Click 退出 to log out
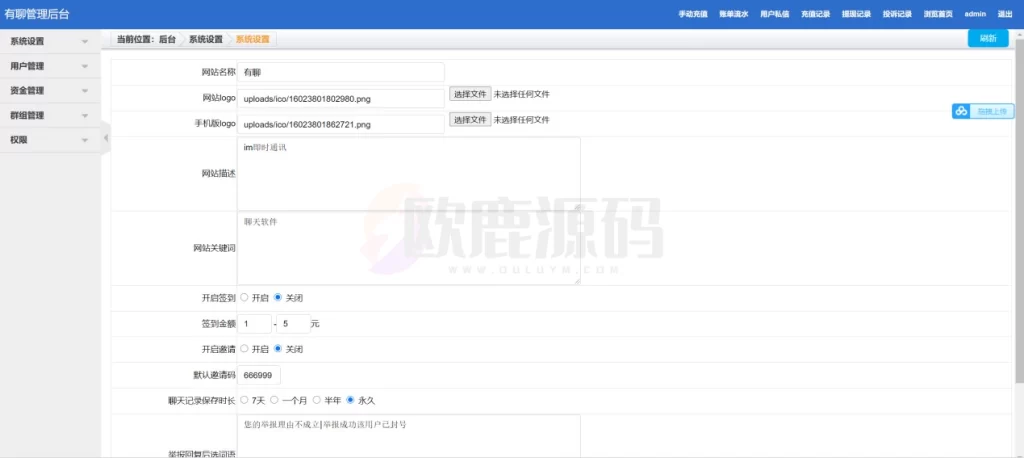 tap(1004, 14)
